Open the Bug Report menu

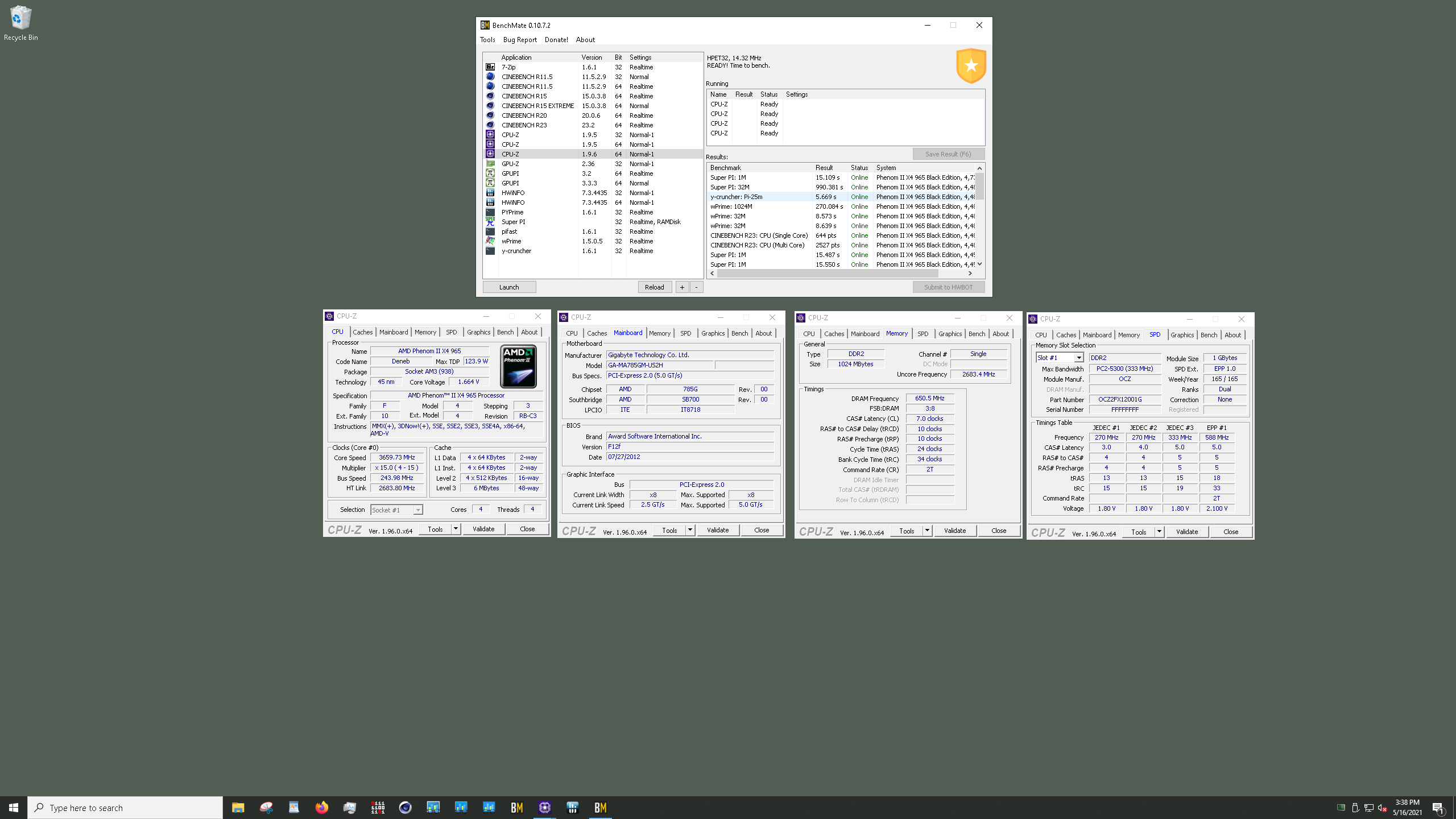(520, 40)
